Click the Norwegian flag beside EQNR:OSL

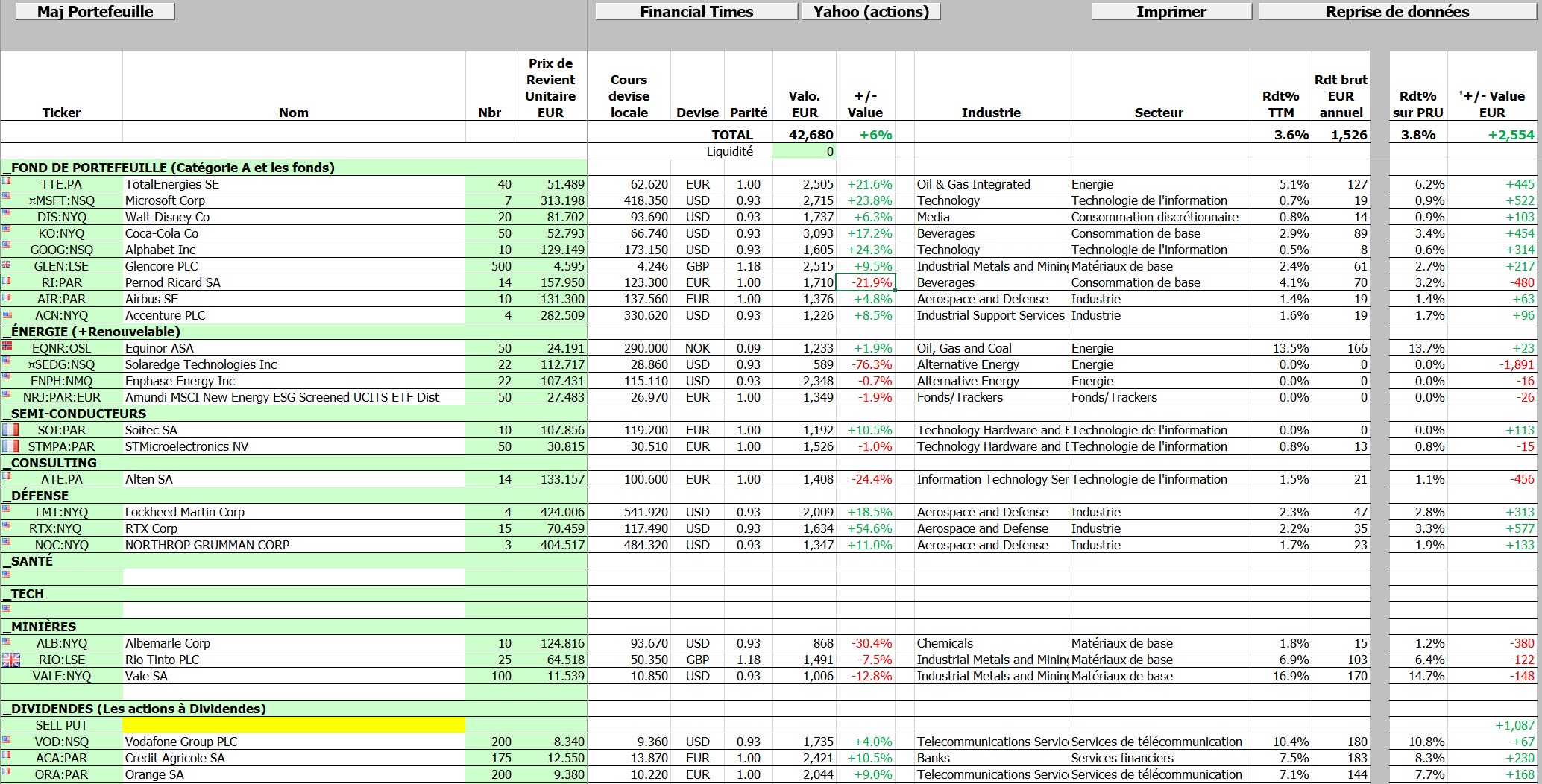tap(7, 345)
